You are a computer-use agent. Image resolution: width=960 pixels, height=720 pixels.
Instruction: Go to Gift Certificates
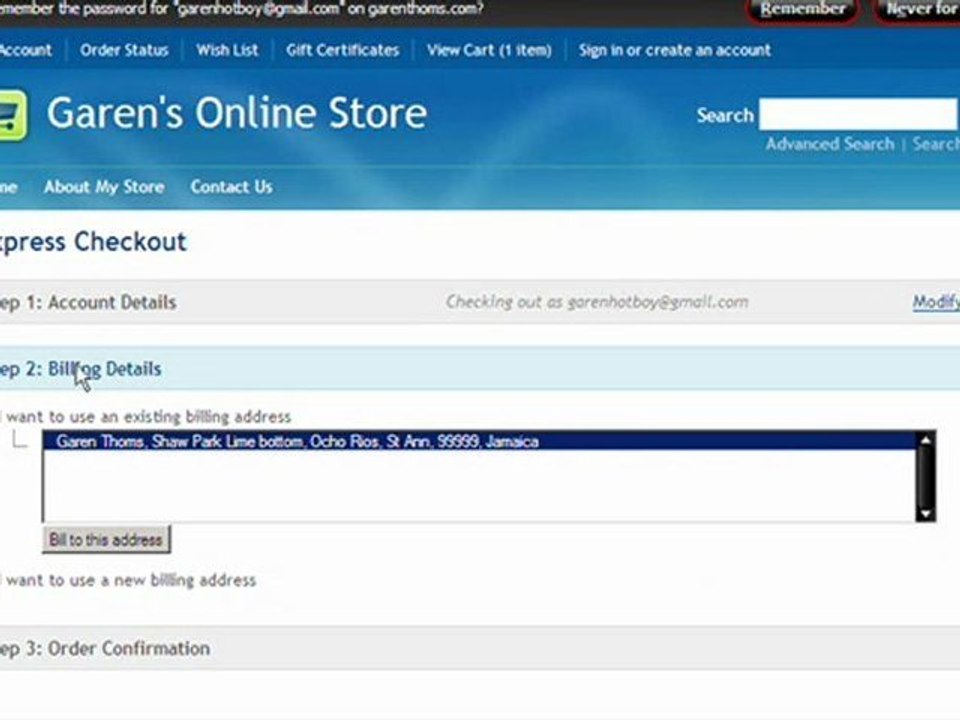343,50
